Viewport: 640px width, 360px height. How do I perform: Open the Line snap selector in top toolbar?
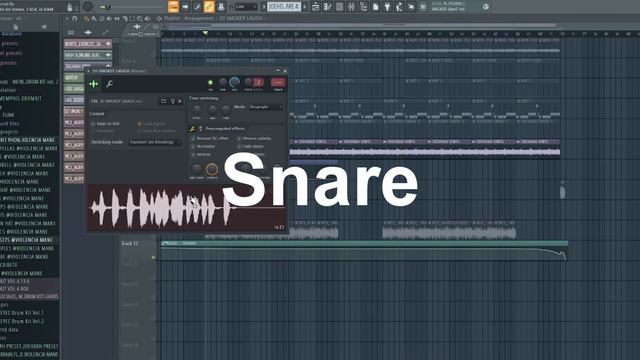246,7
